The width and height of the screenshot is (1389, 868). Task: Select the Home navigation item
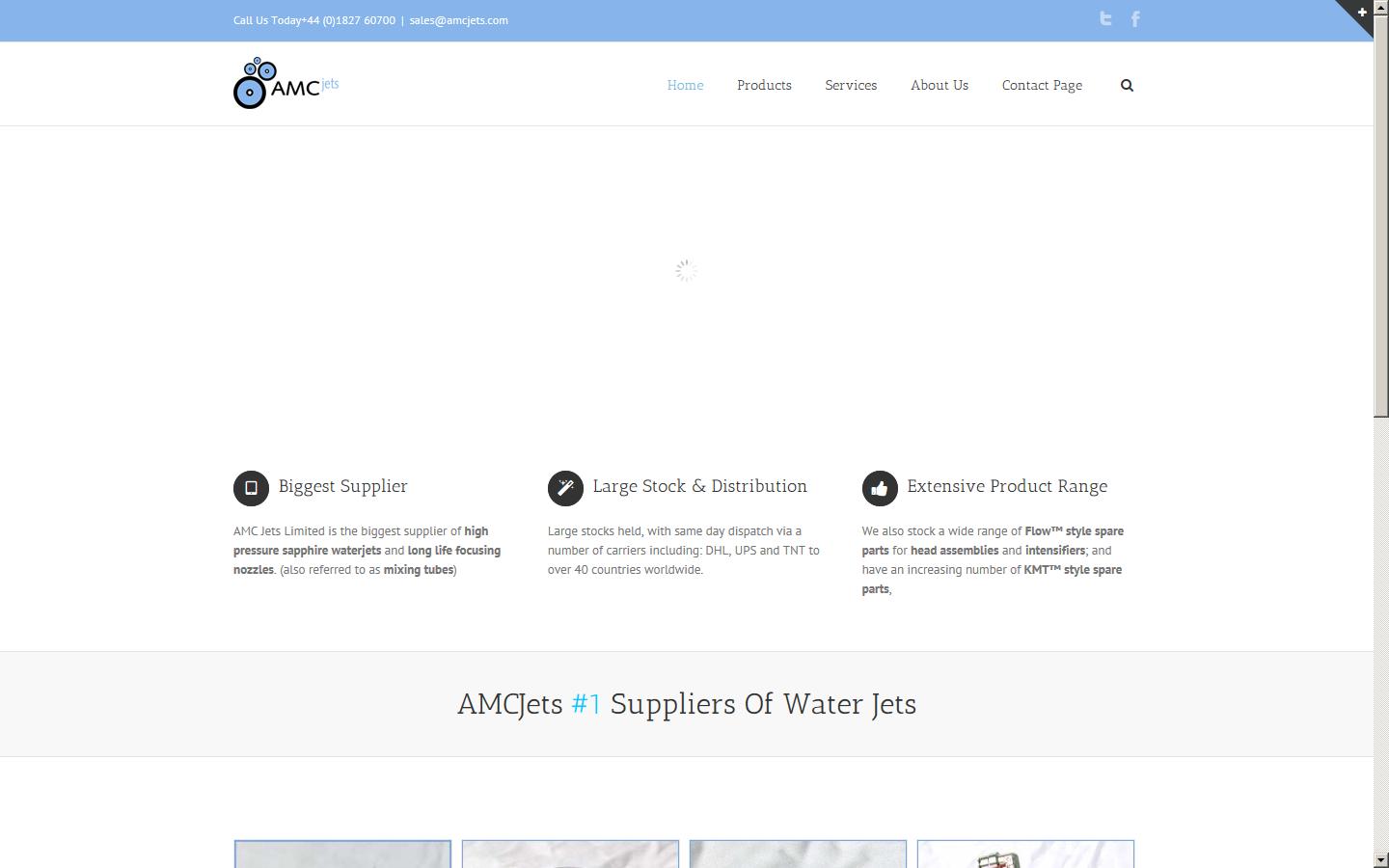(685, 85)
